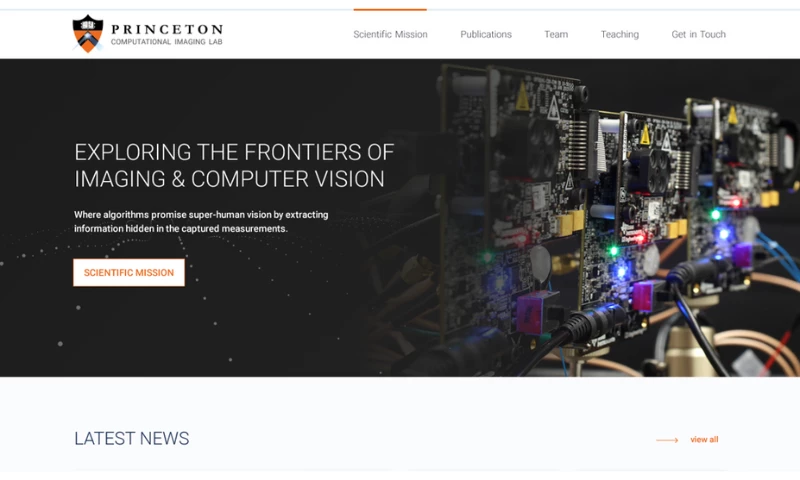
Task: Open the Get in Touch page
Action: coord(698,34)
